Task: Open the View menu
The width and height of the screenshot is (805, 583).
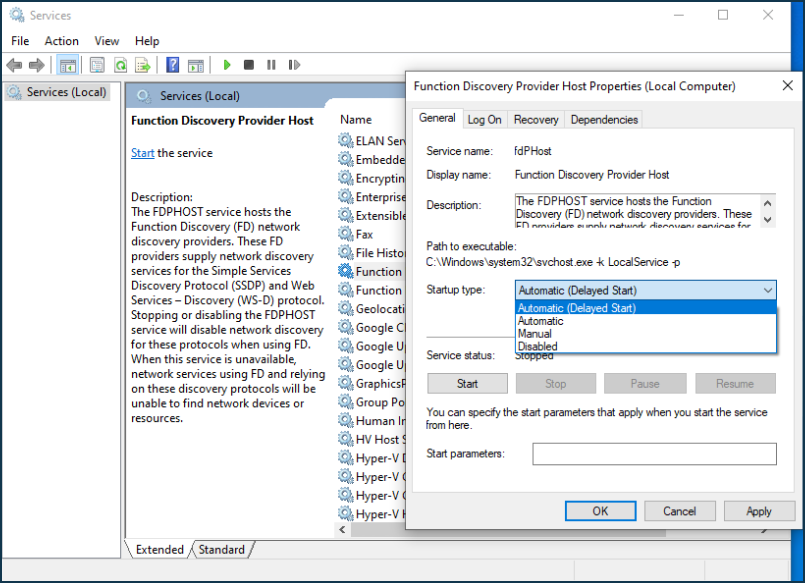Action: 107,41
